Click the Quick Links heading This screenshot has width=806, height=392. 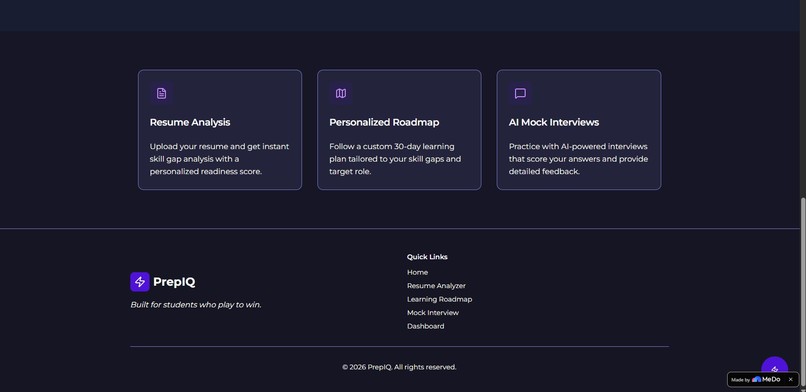pyautogui.click(x=427, y=257)
